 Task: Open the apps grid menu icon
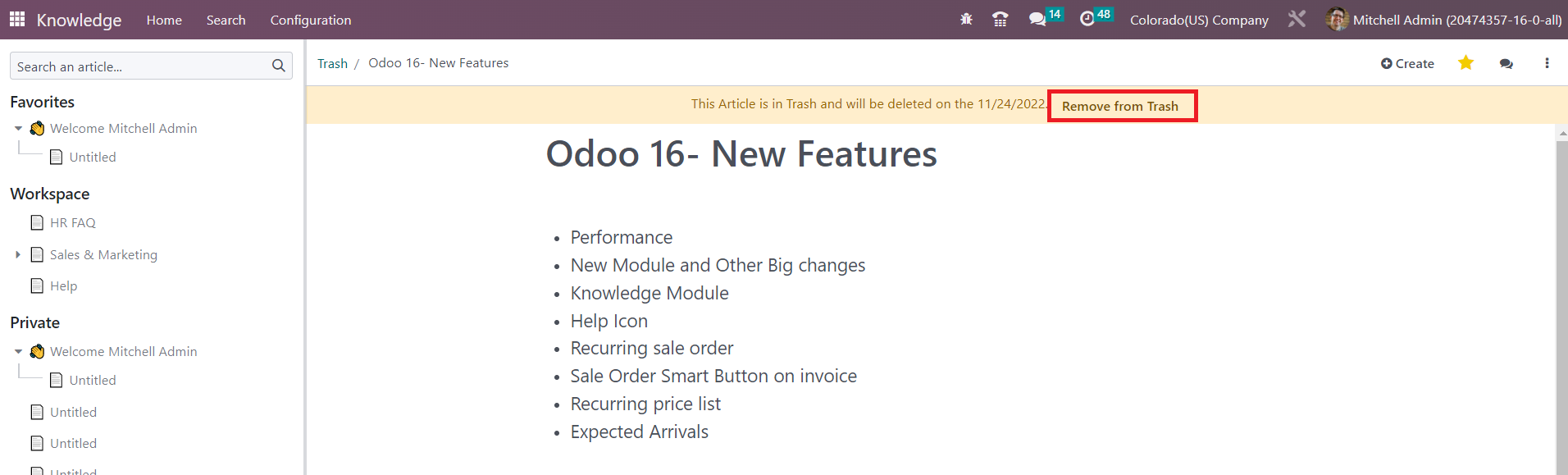(x=17, y=19)
